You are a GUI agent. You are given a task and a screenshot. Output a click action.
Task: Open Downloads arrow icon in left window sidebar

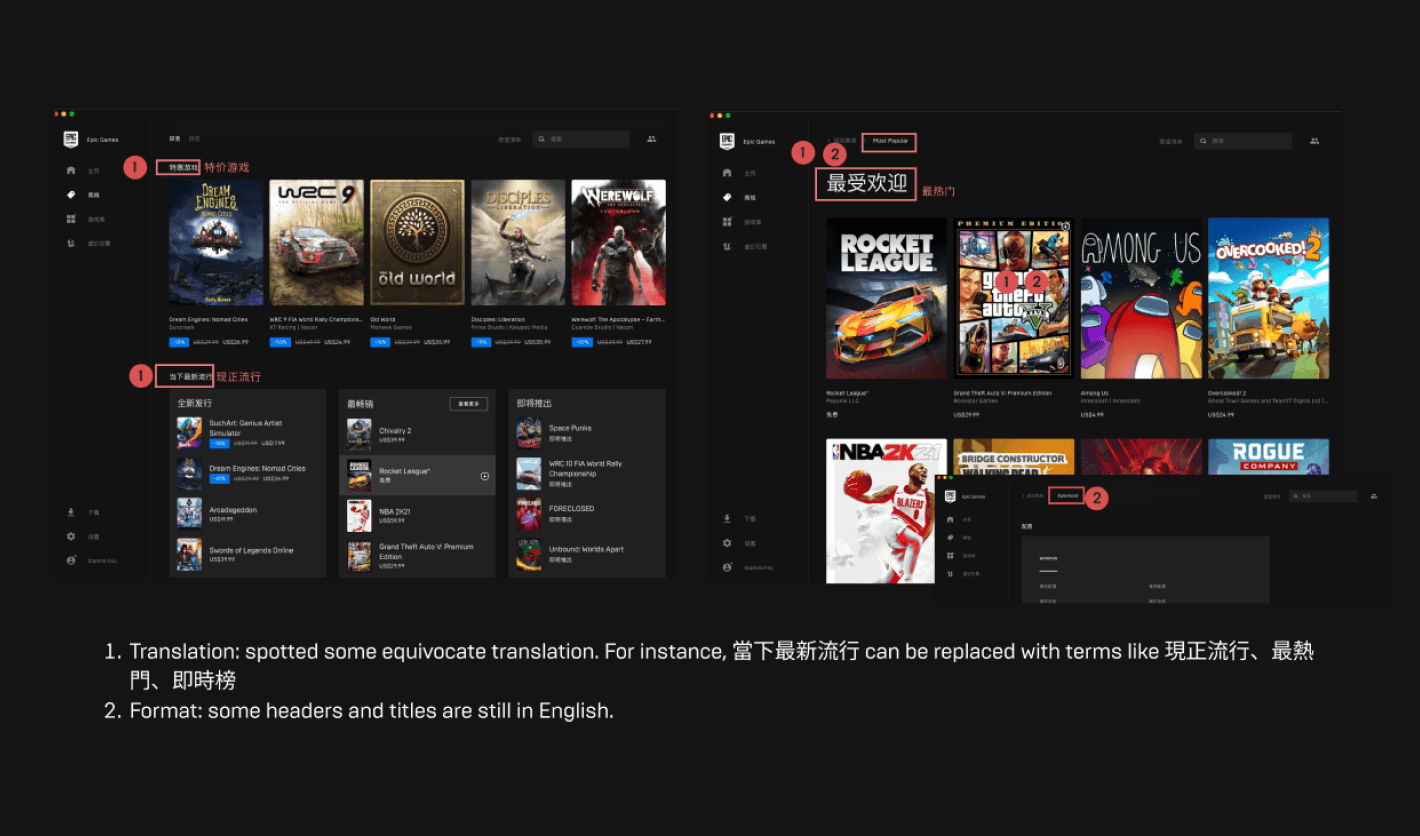pyautogui.click(x=71, y=512)
